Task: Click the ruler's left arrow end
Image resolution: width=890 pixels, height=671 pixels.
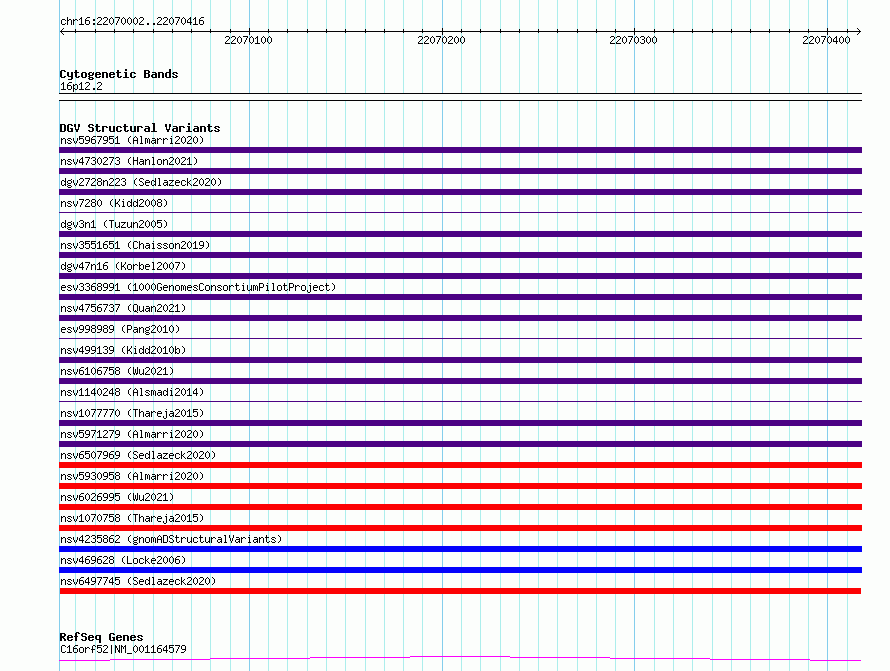Action: (x=62, y=32)
